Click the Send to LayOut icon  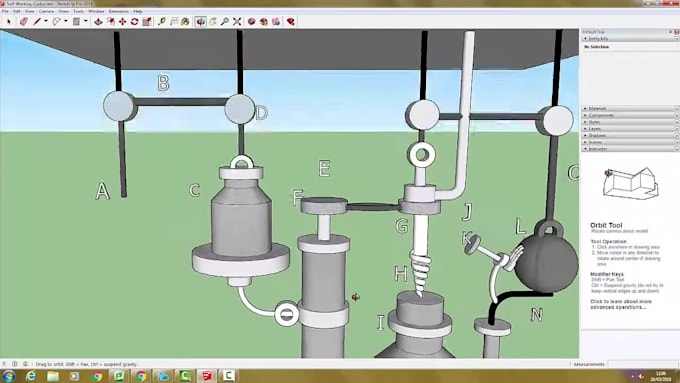coord(276,21)
